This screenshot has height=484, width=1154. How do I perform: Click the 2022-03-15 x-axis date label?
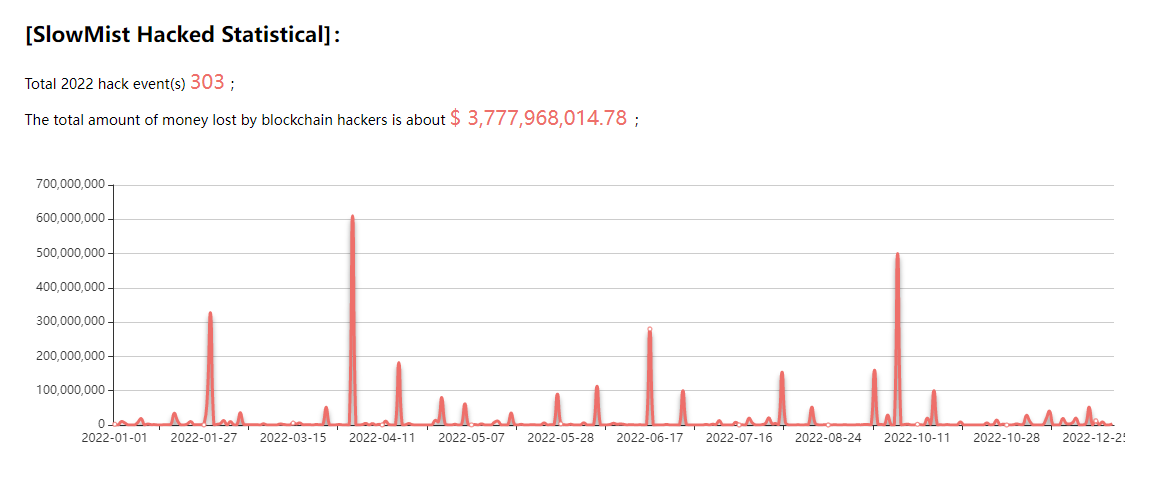(x=293, y=437)
